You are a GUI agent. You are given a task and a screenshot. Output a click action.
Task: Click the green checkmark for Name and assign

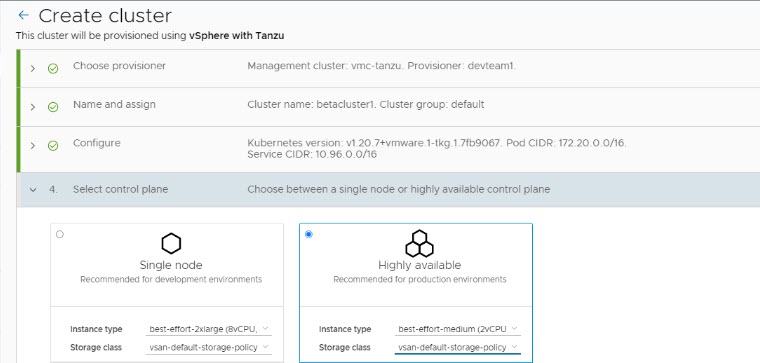coord(53,107)
